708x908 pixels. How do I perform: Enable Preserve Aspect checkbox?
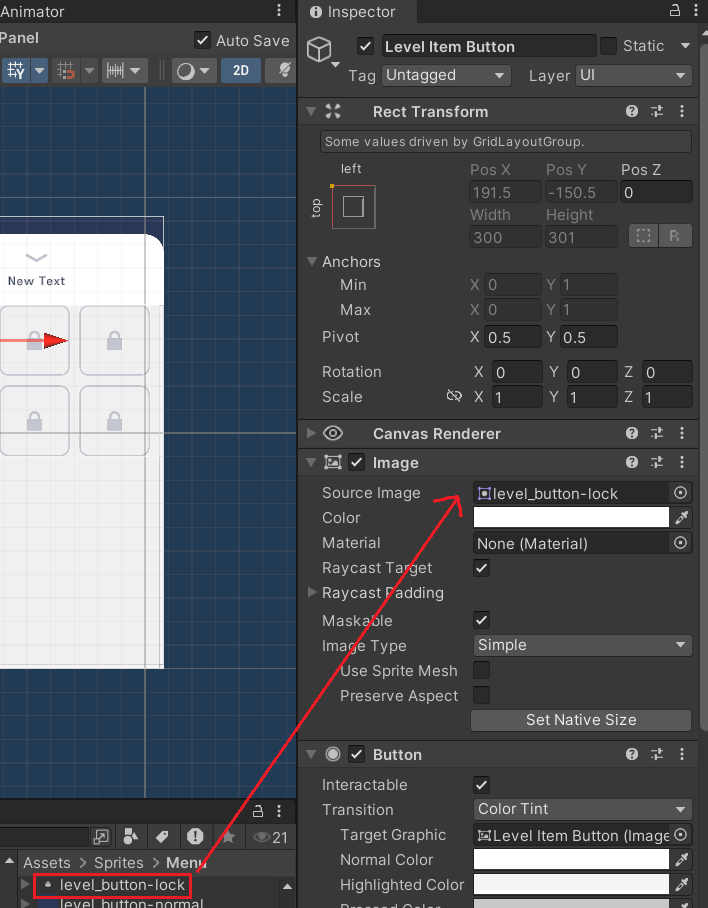(482, 695)
